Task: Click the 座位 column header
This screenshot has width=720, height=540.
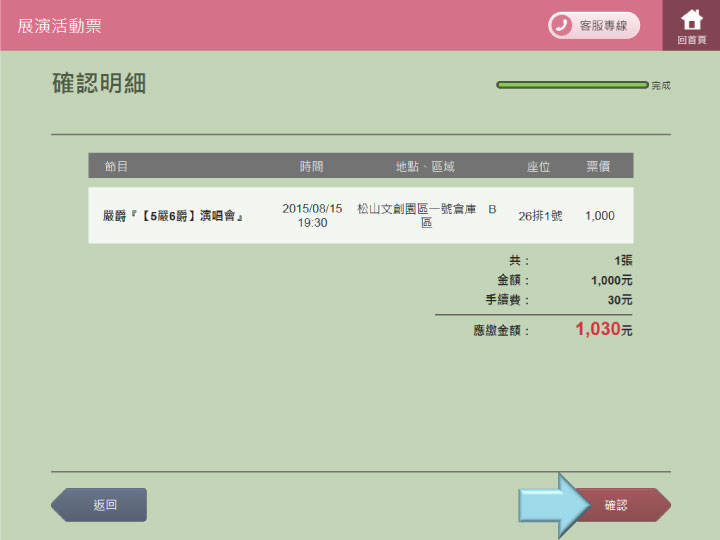Action: pyautogui.click(x=539, y=166)
